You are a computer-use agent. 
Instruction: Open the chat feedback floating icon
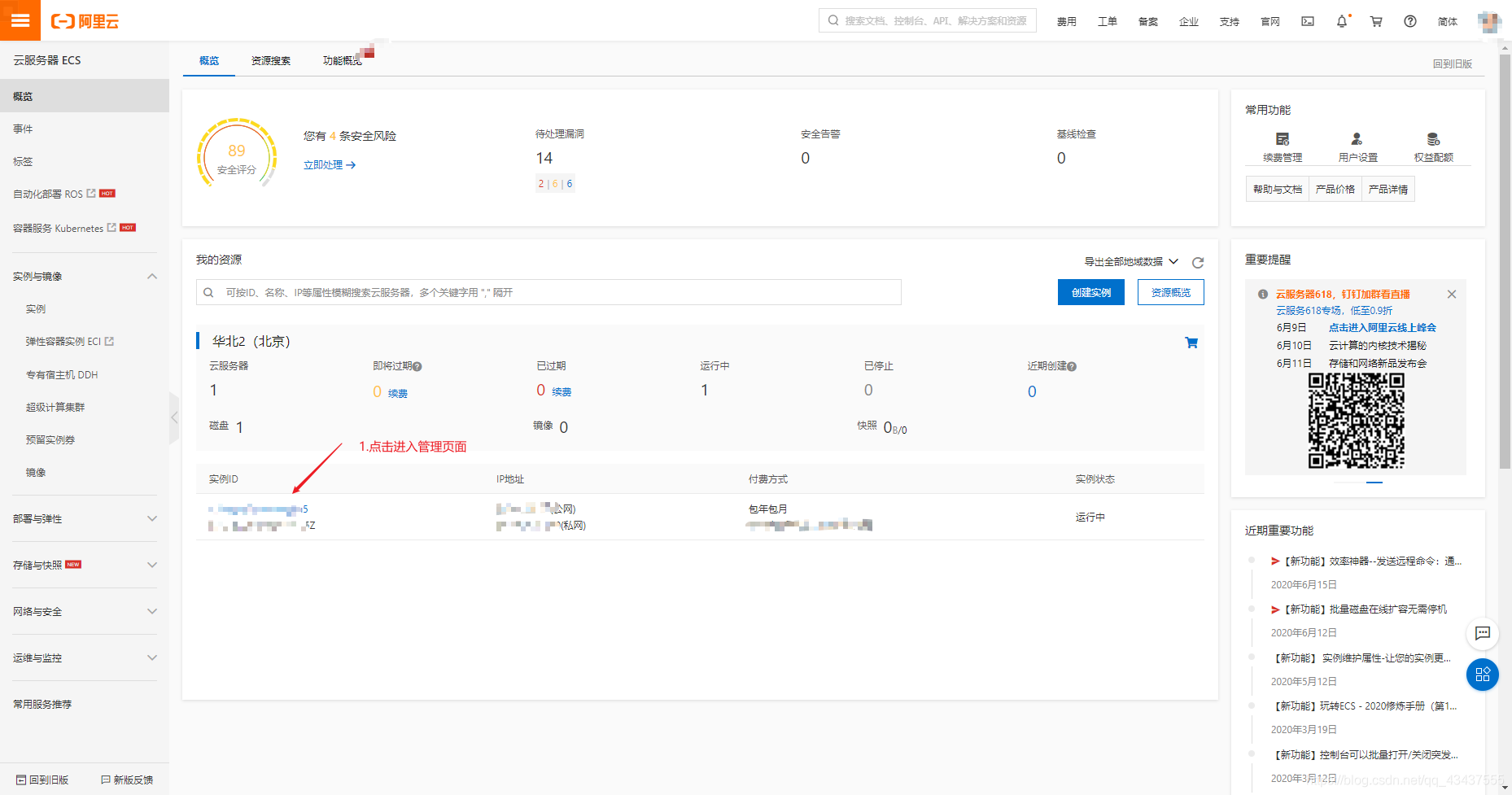pos(1483,633)
